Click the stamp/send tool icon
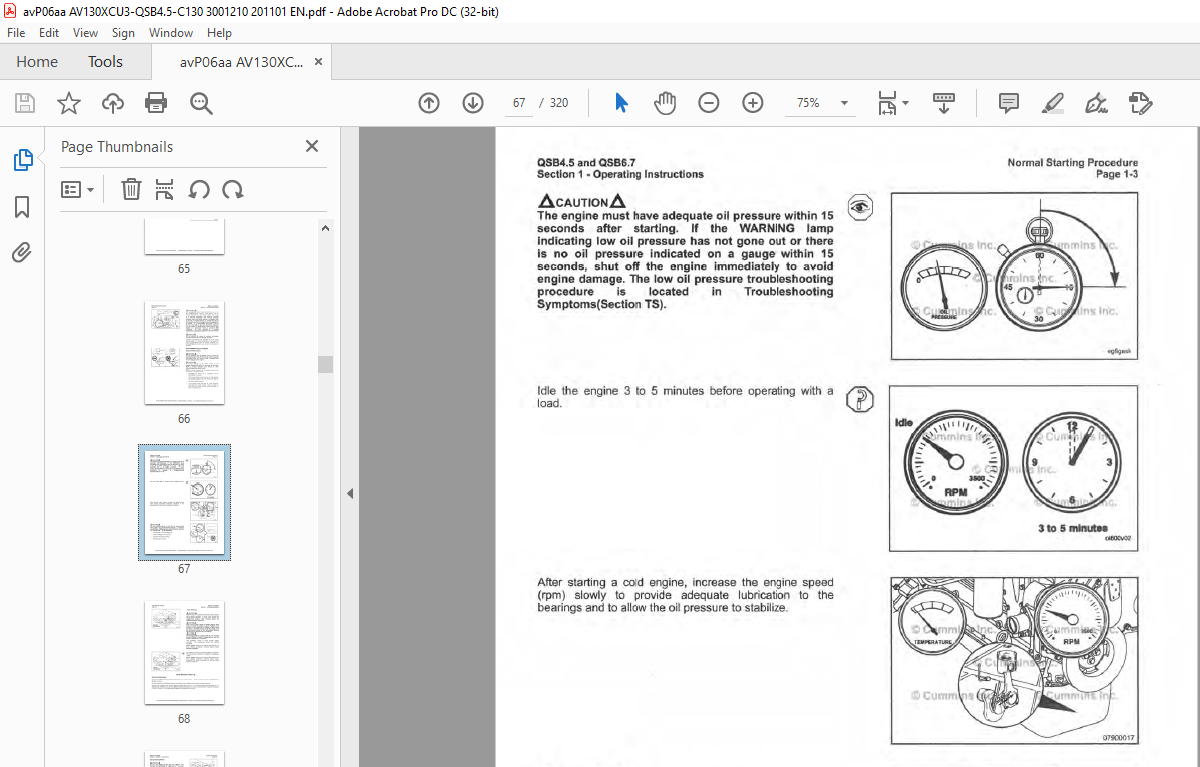The image size is (1200, 767). tap(1141, 103)
